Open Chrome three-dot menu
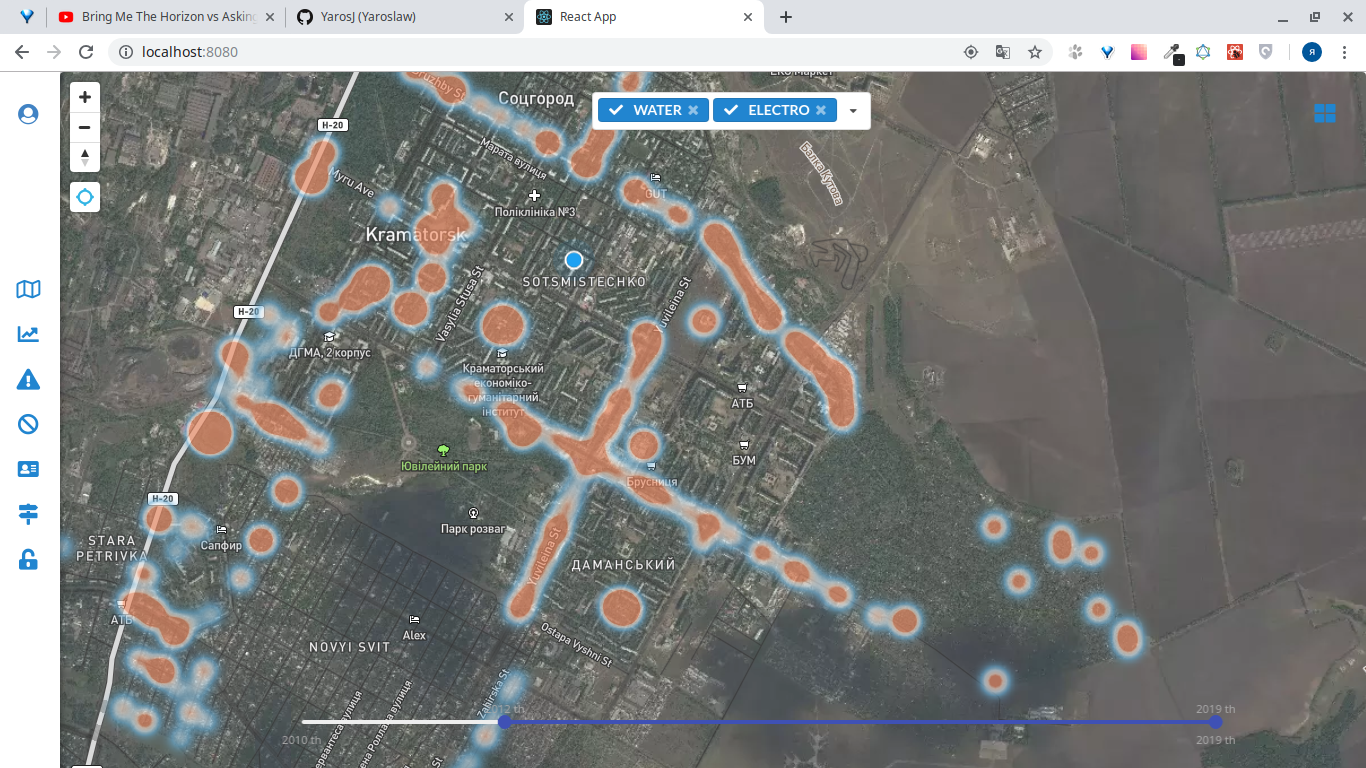 pyautogui.click(x=1343, y=52)
